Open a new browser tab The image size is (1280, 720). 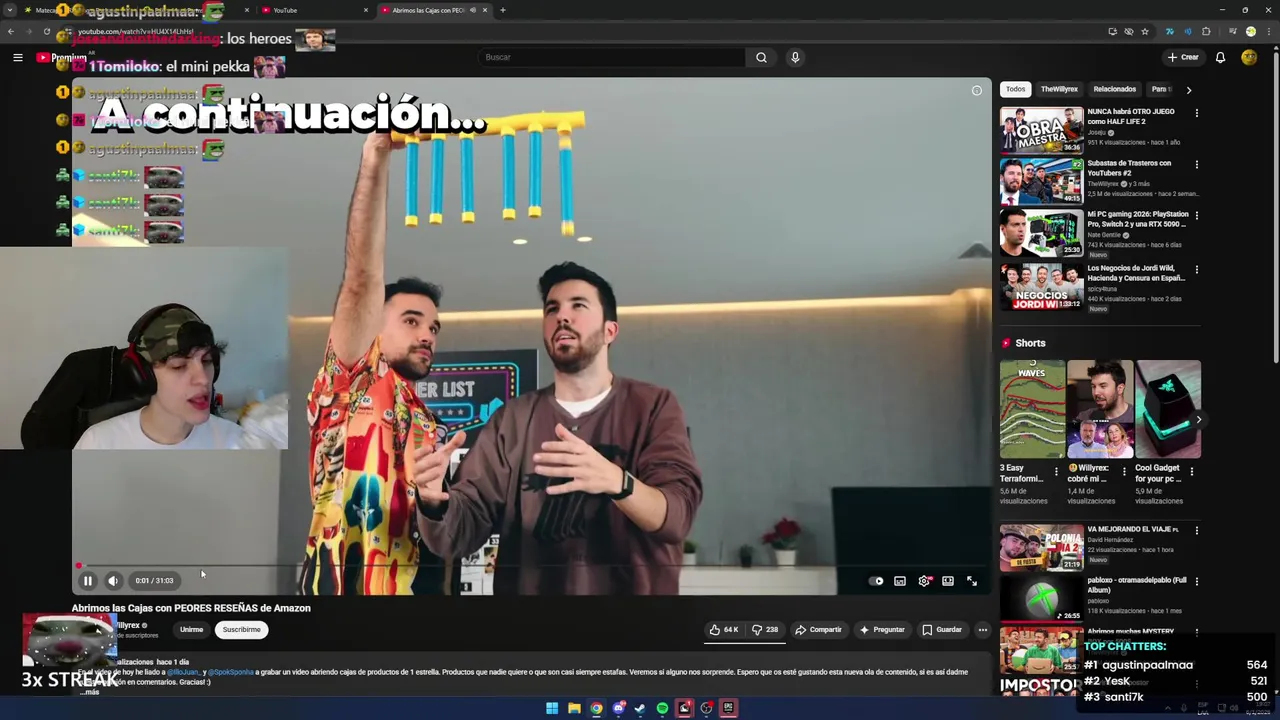502,10
